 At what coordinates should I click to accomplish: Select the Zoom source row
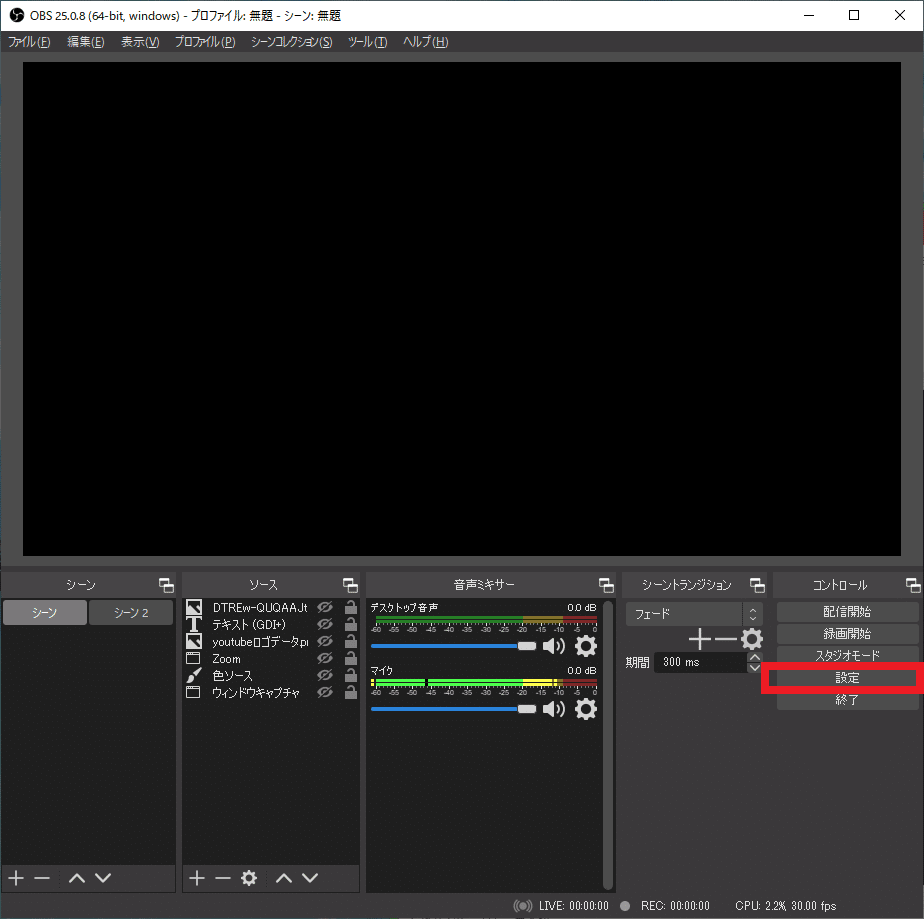270,659
